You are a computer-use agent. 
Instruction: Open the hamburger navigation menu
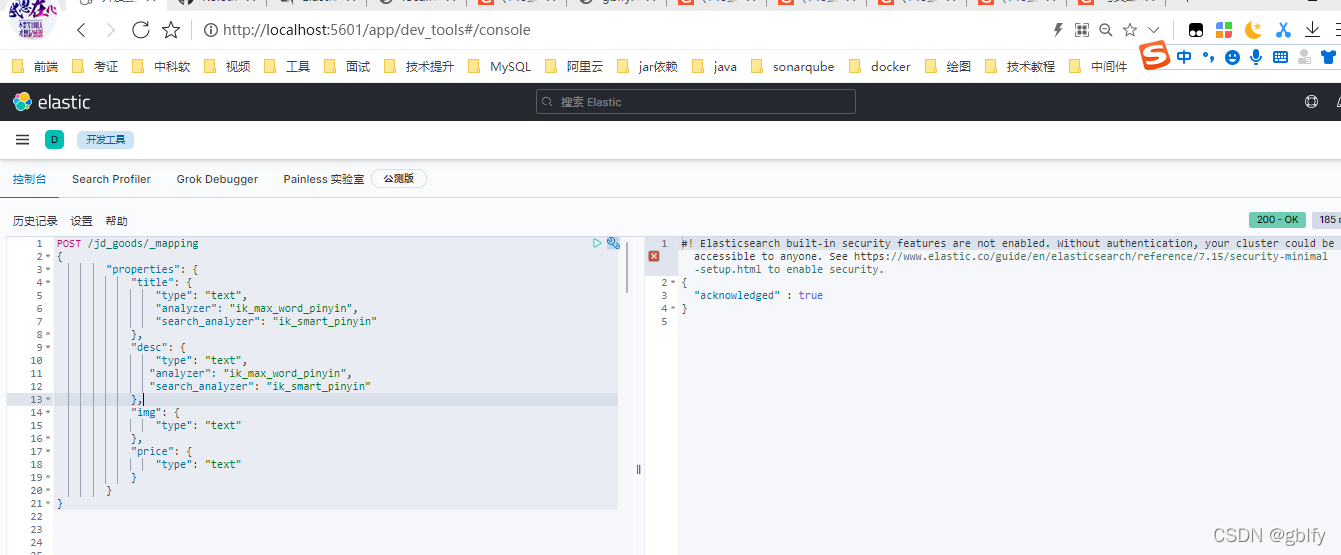[22, 140]
